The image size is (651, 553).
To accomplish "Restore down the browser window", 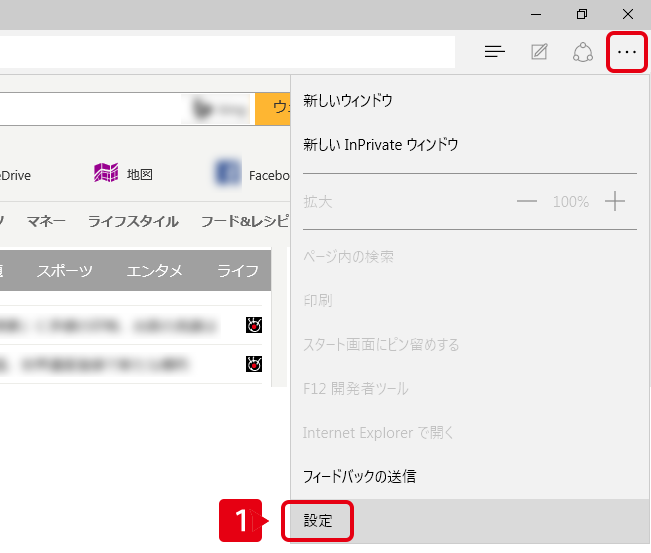I will [582, 15].
